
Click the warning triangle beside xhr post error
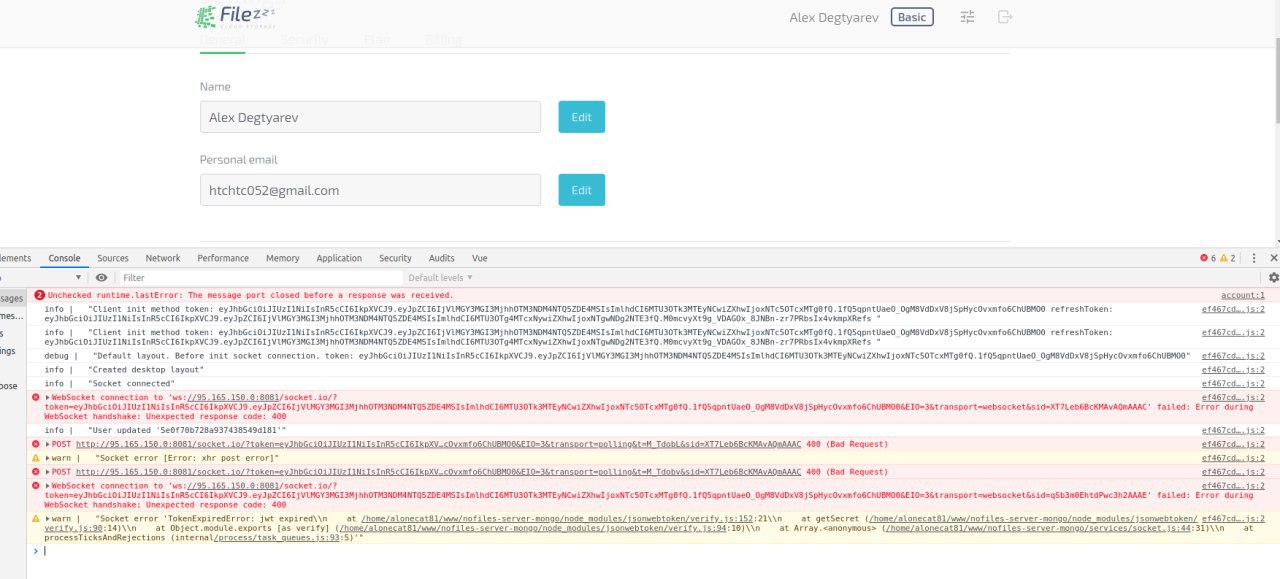tap(36, 458)
